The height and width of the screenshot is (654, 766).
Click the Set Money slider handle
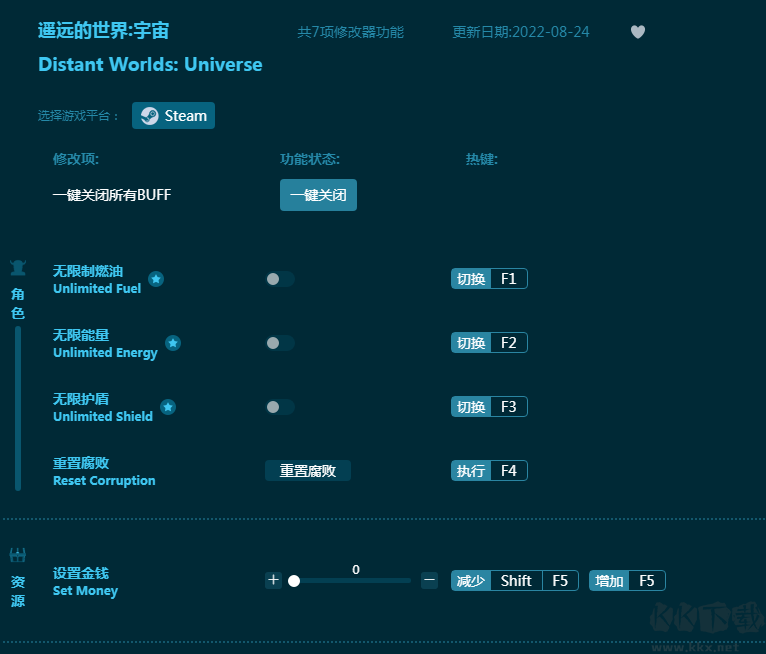coord(294,581)
